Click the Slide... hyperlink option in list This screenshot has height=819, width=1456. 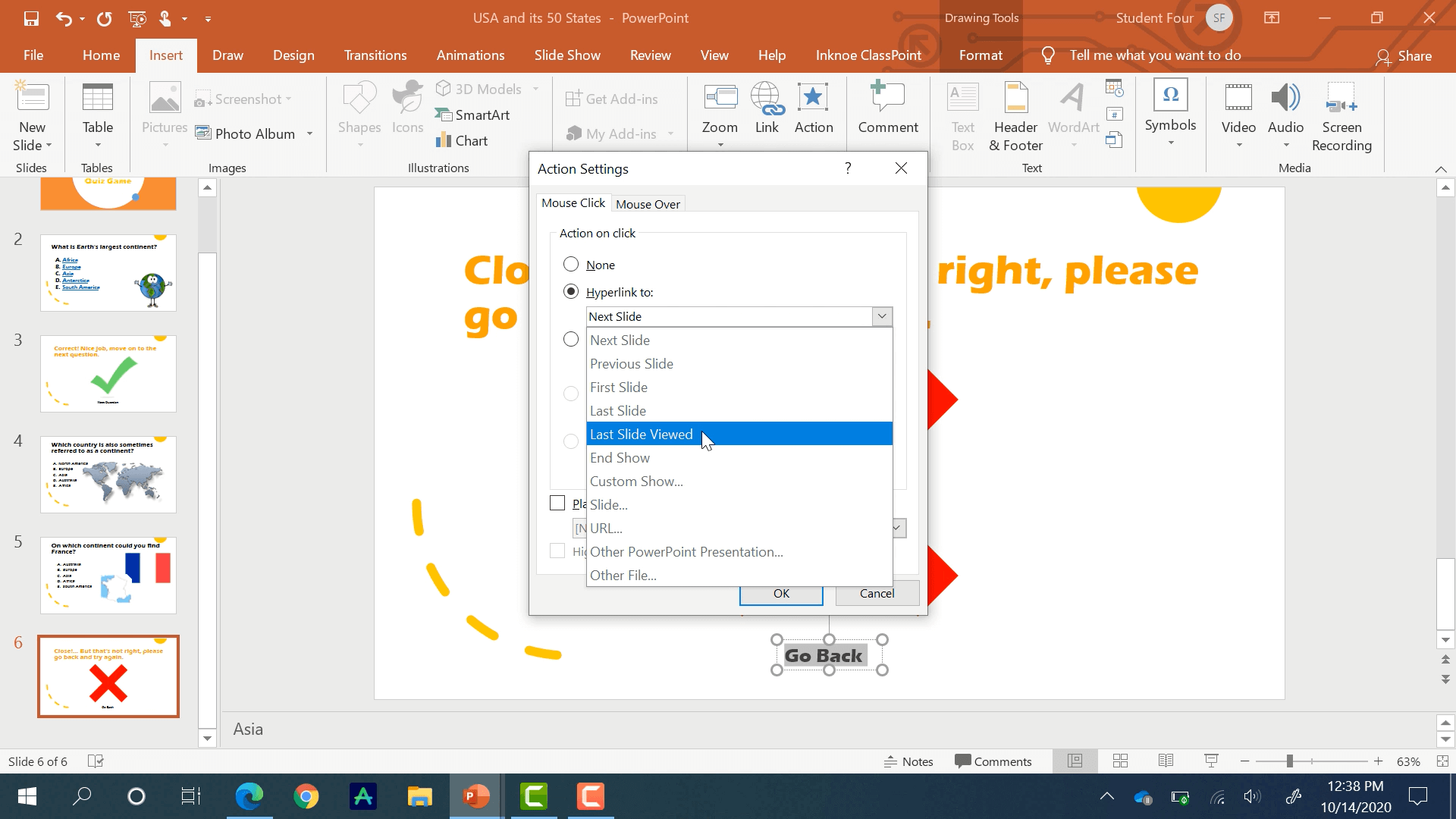[608, 504]
